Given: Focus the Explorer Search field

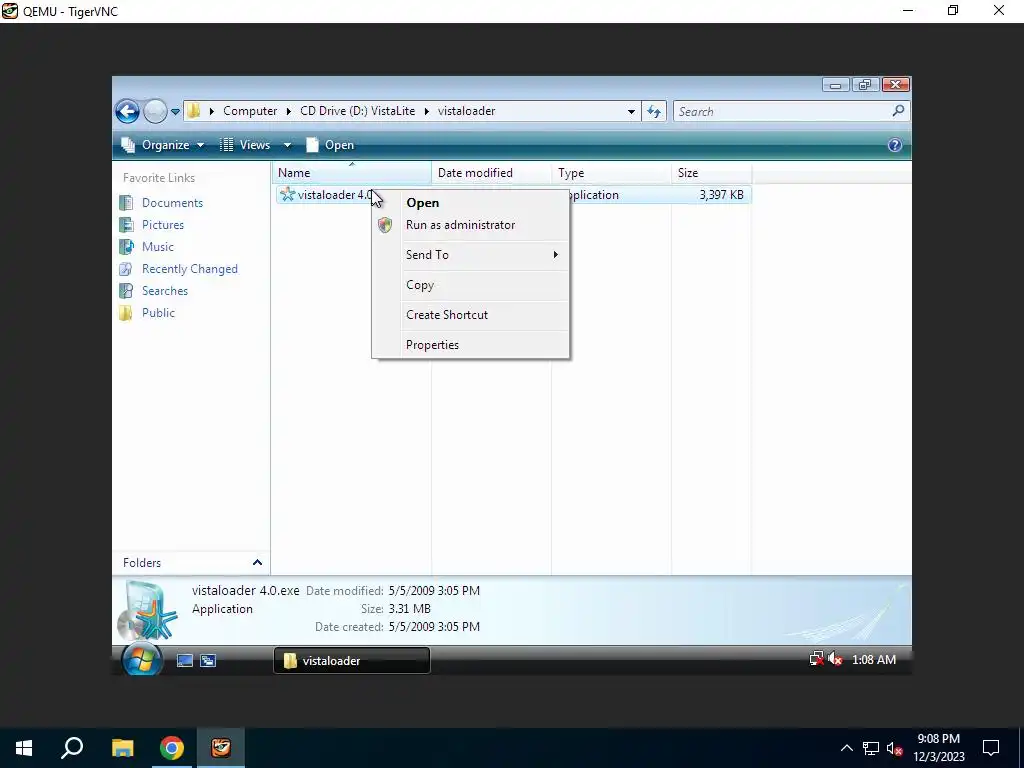Looking at the screenshot, I should 782,112.
